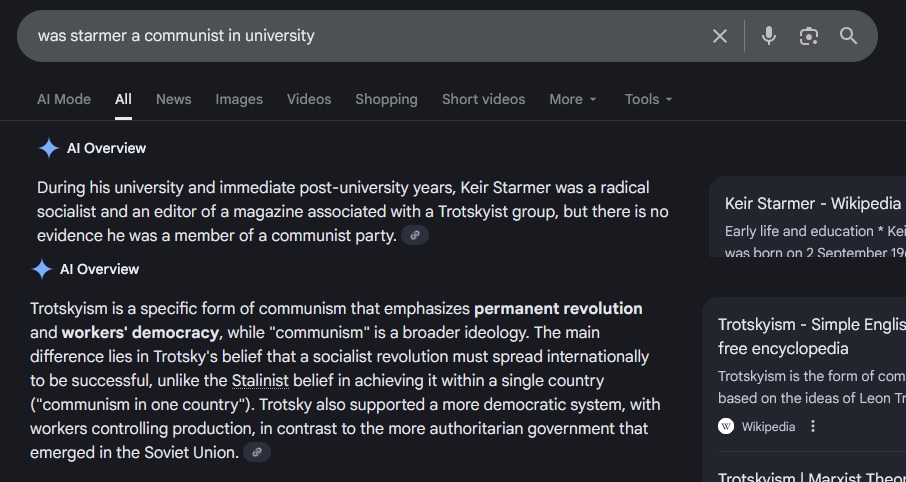This screenshot has height=482, width=906.
Task: Open Trotskyism Simple English encyclopedia link
Action: point(811,336)
